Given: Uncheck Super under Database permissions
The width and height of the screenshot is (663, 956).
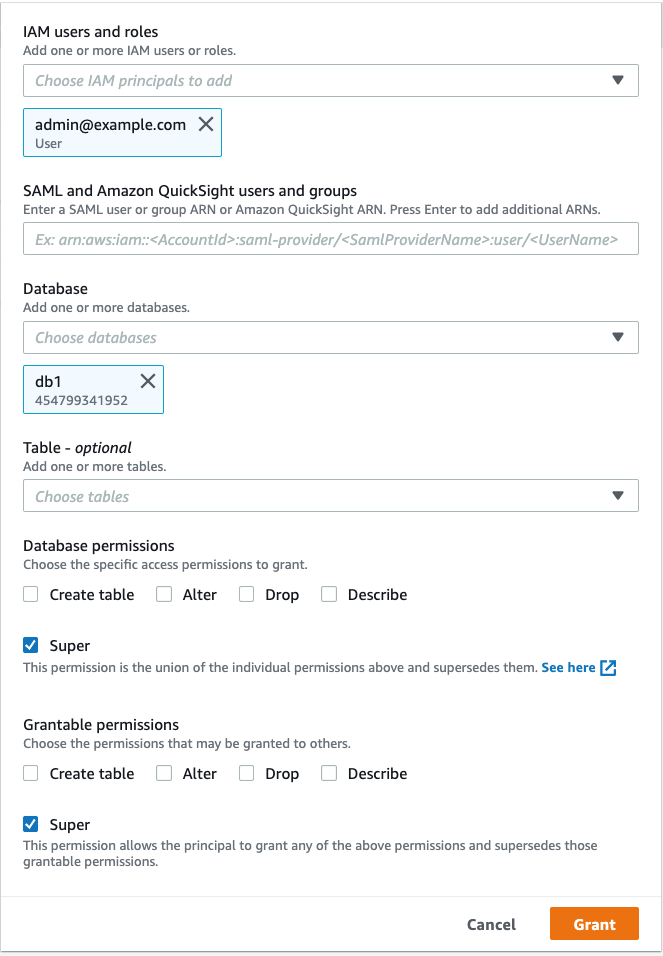Looking at the screenshot, I should pos(31,646).
